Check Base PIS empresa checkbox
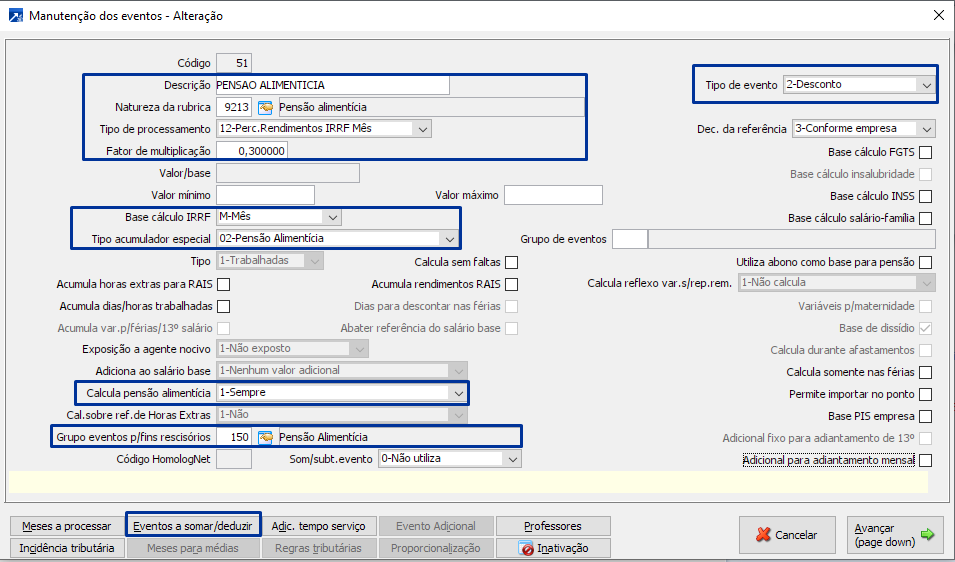 coord(925,416)
